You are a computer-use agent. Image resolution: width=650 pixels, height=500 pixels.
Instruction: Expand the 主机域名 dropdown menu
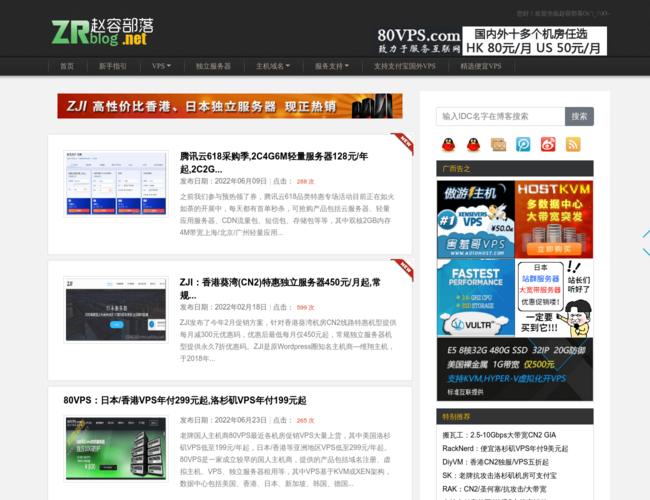coord(273,66)
